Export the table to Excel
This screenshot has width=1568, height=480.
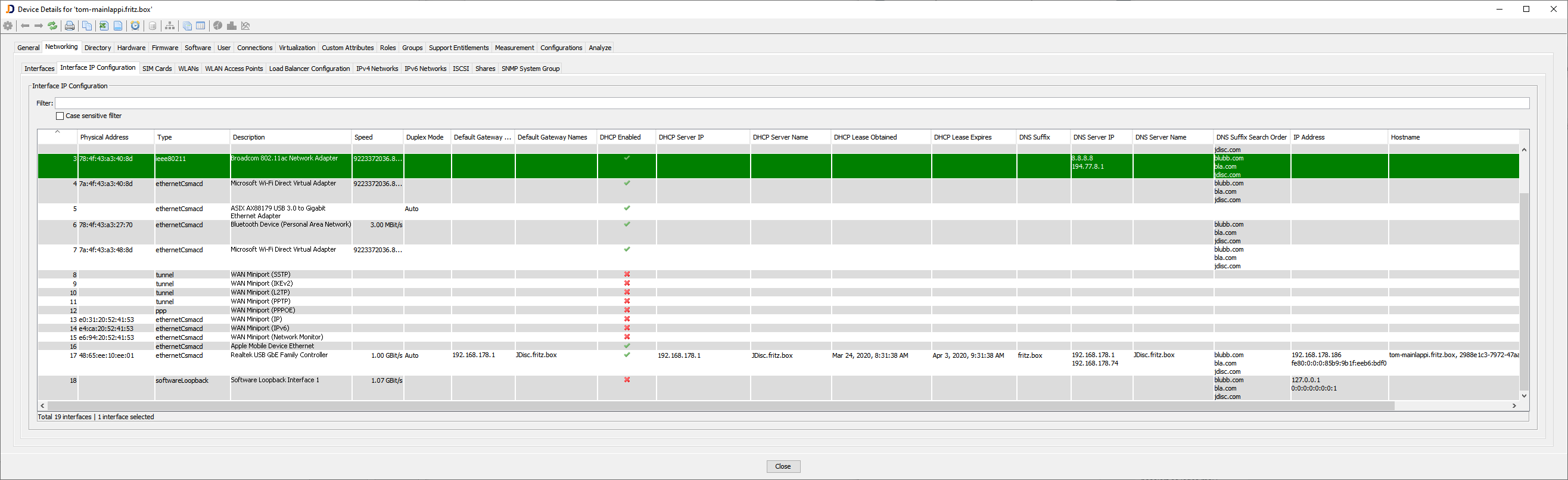[104, 26]
